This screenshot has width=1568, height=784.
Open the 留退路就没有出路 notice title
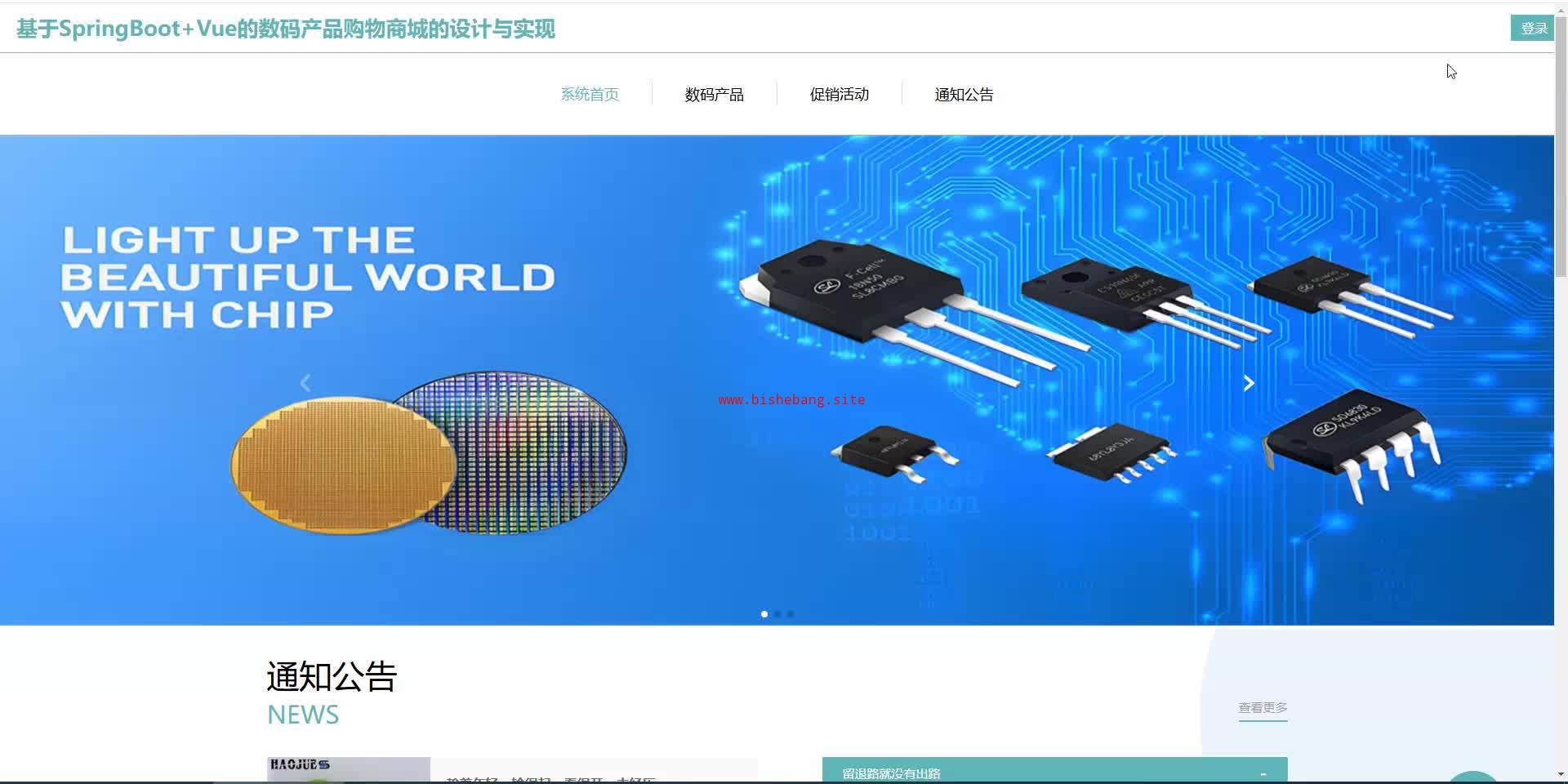click(x=891, y=773)
